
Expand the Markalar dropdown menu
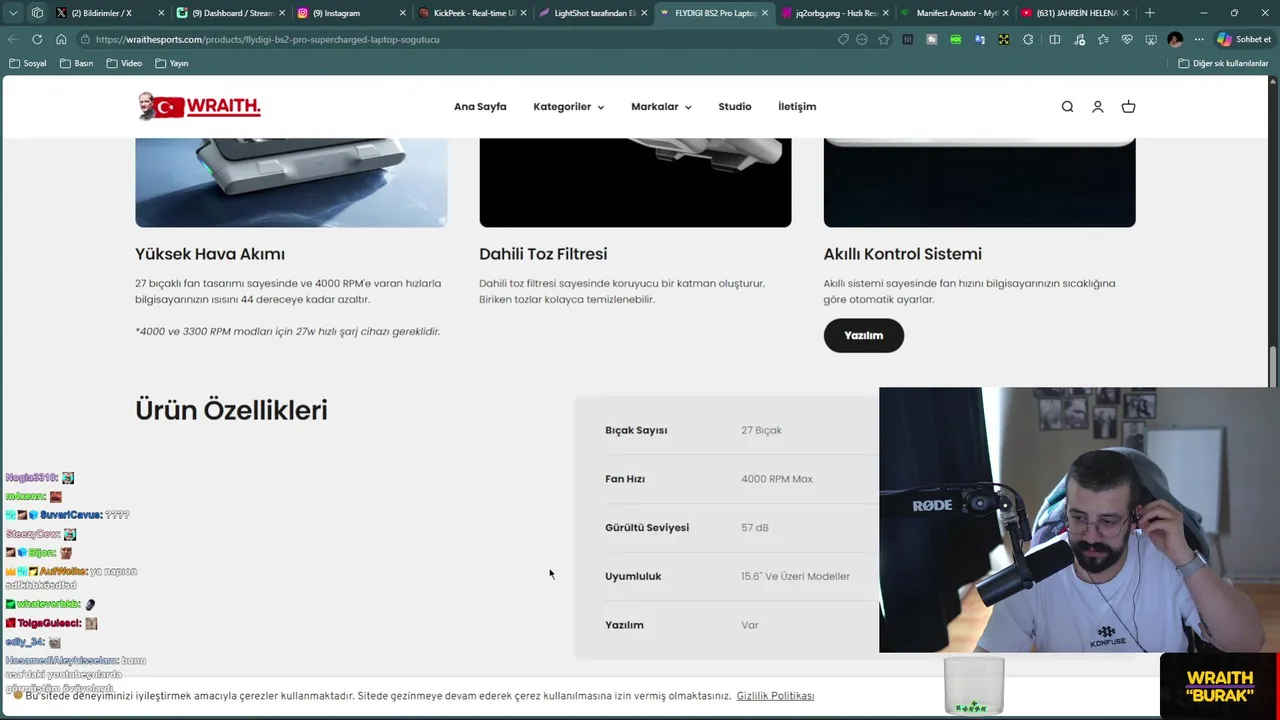pyautogui.click(x=661, y=107)
